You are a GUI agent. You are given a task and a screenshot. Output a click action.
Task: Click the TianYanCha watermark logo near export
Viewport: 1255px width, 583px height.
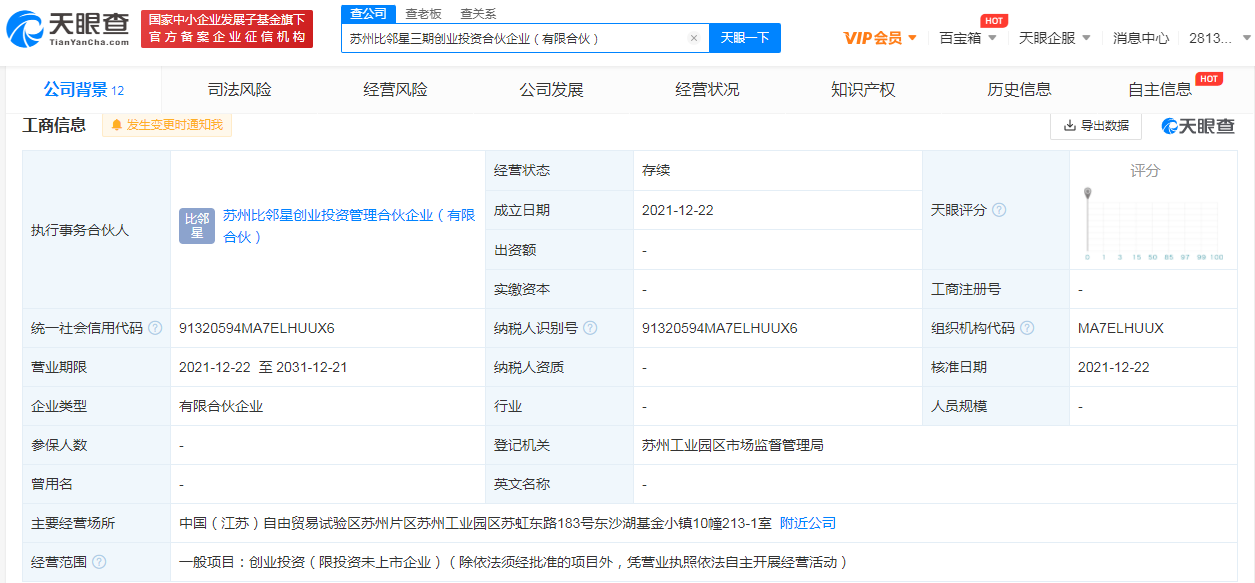[x=1198, y=125]
